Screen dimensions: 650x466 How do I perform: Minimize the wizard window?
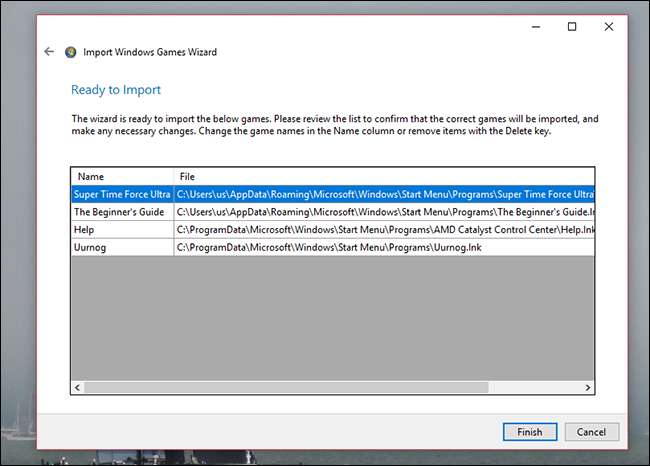tap(533, 27)
